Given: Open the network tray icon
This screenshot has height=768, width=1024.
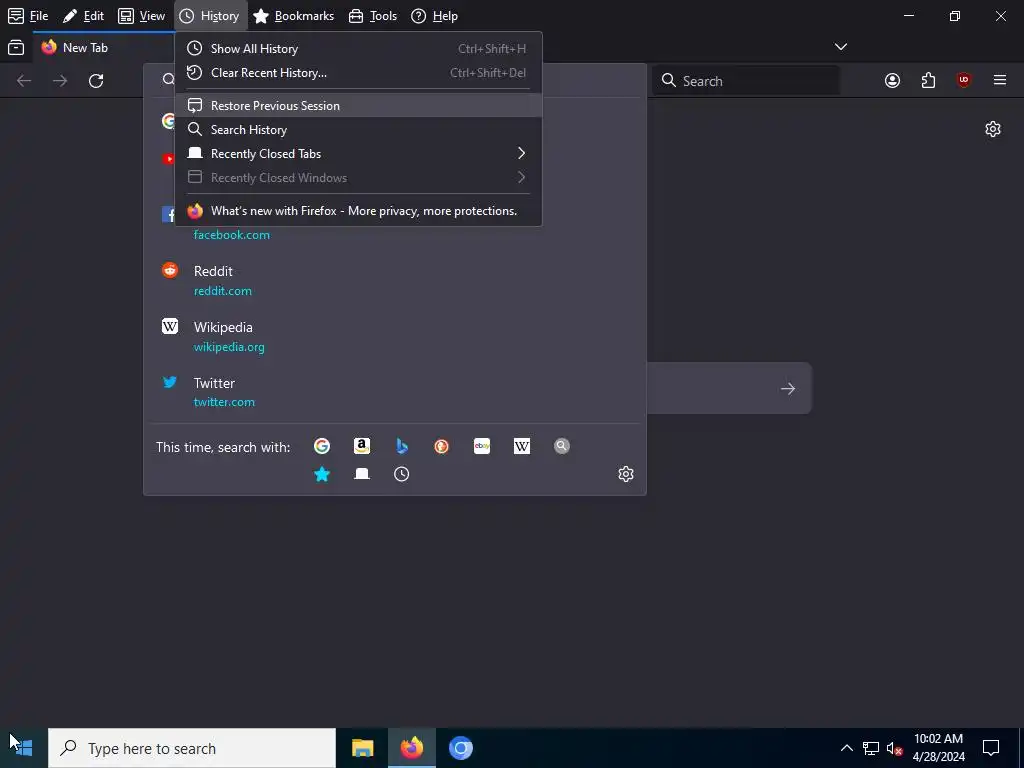Looking at the screenshot, I should pyautogui.click(x=871, y=748).
